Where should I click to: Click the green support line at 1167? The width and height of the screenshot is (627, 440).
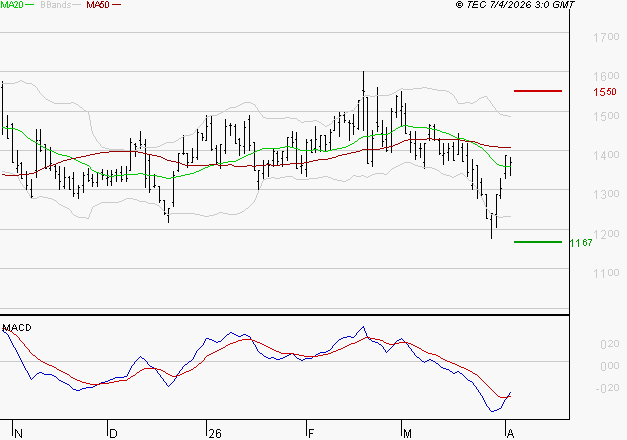point(538,242)
